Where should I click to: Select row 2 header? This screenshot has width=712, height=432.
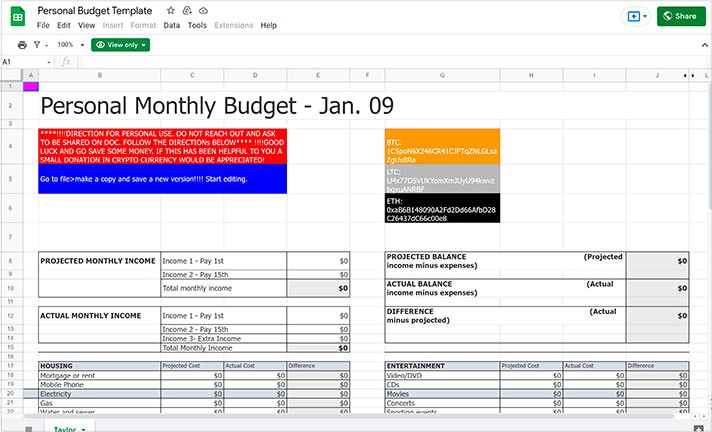pyautogui.click(x=10, y=105)
